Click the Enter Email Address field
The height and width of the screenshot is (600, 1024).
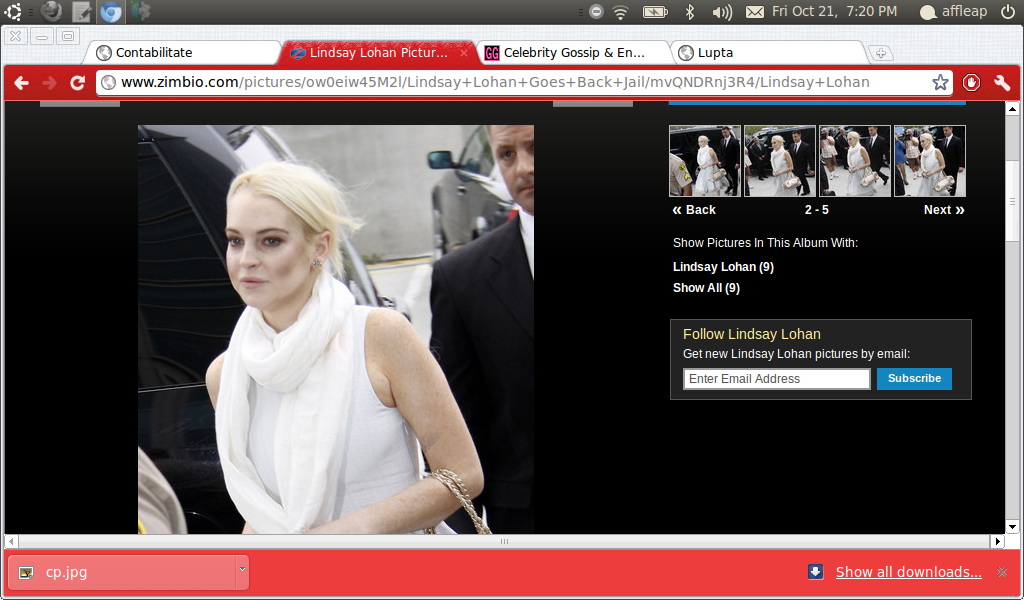(776, 379)
